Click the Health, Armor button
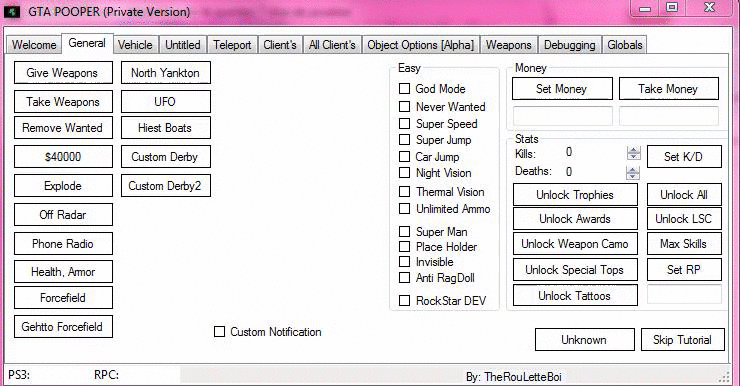Viewport: 740px width, 386px height. 63,271
